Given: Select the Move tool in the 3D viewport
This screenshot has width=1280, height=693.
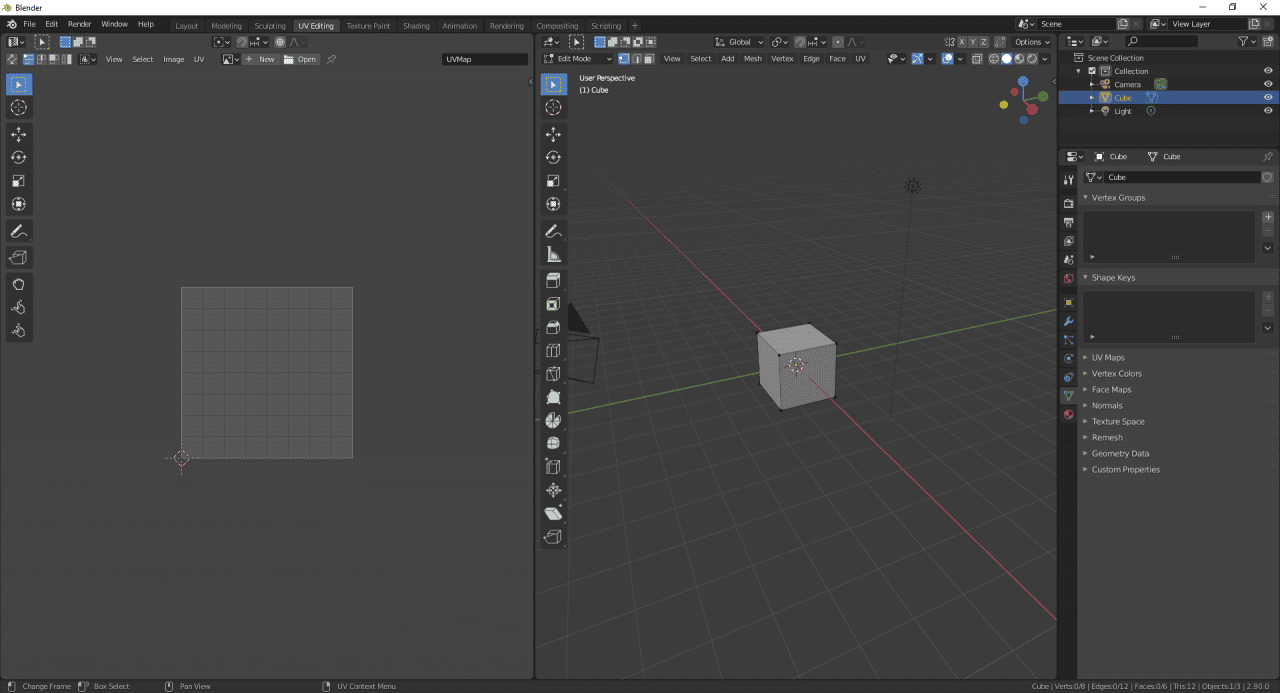Looking at the screenshot, I should point(553,133).
